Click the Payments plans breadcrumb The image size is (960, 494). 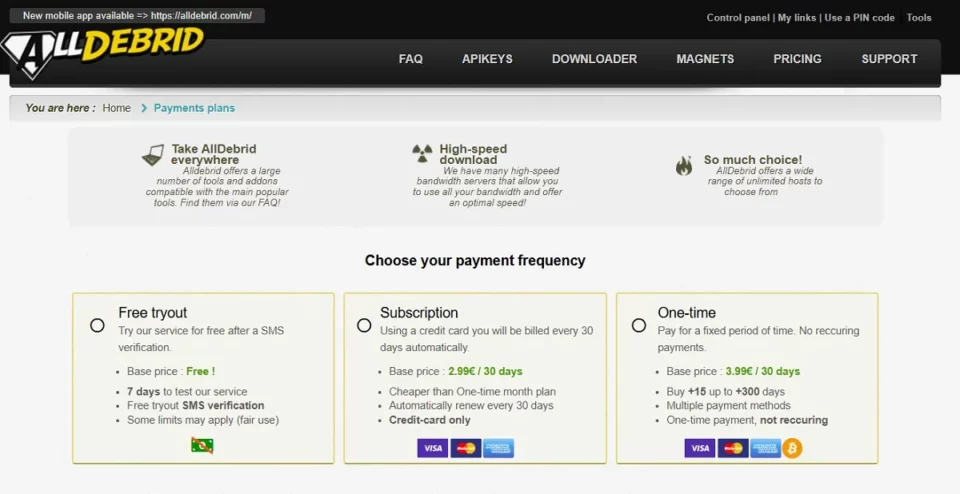coord(194,108)
